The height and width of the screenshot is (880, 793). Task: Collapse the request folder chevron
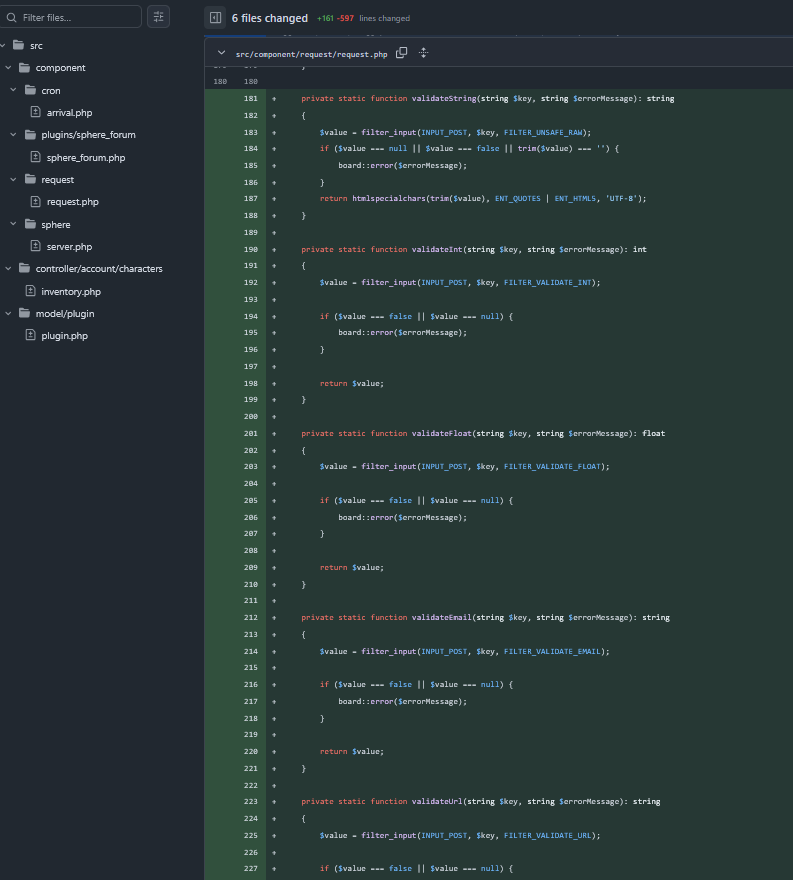pos(13,180)
